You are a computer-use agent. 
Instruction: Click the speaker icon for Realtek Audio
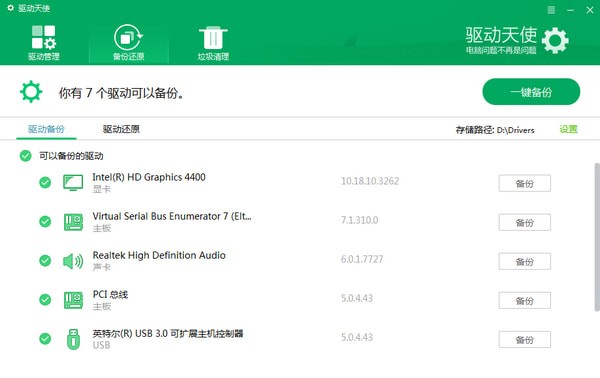pyautogui.click(x=73, y=261)
